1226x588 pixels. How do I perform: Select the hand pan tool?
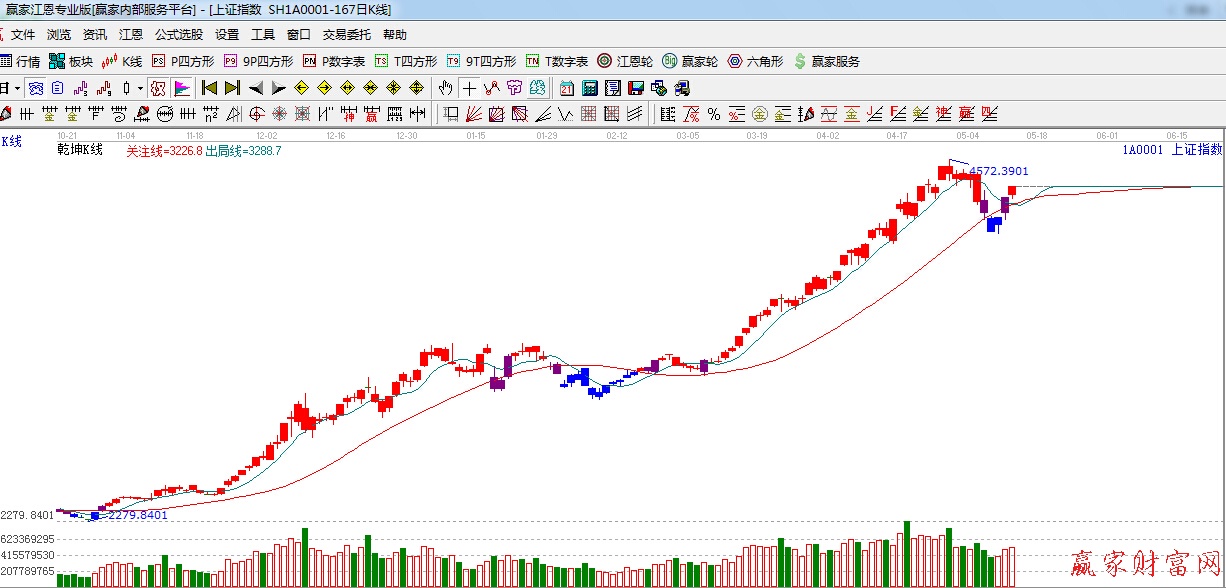[x=446, y=88]
